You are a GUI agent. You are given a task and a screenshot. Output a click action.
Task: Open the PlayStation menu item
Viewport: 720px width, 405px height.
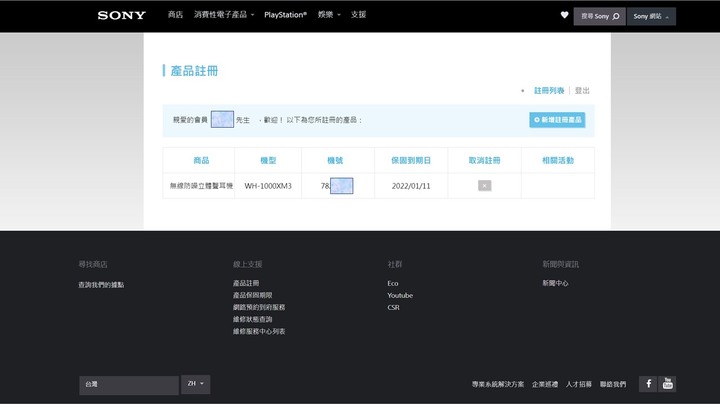(x=285, y=15)
